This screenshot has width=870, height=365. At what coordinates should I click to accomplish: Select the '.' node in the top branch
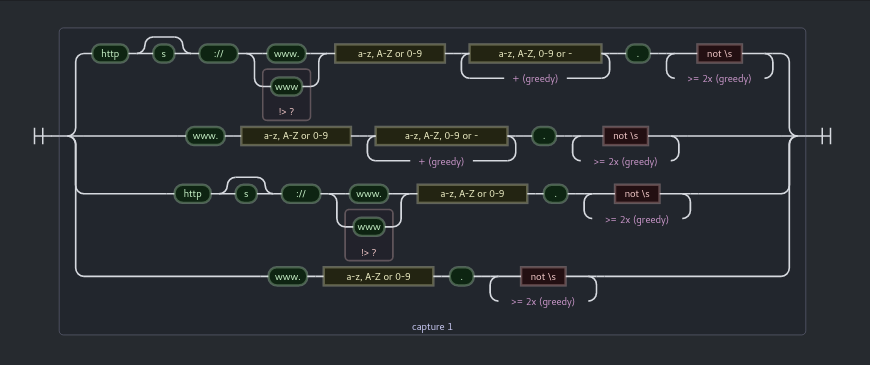click(638, 54)
